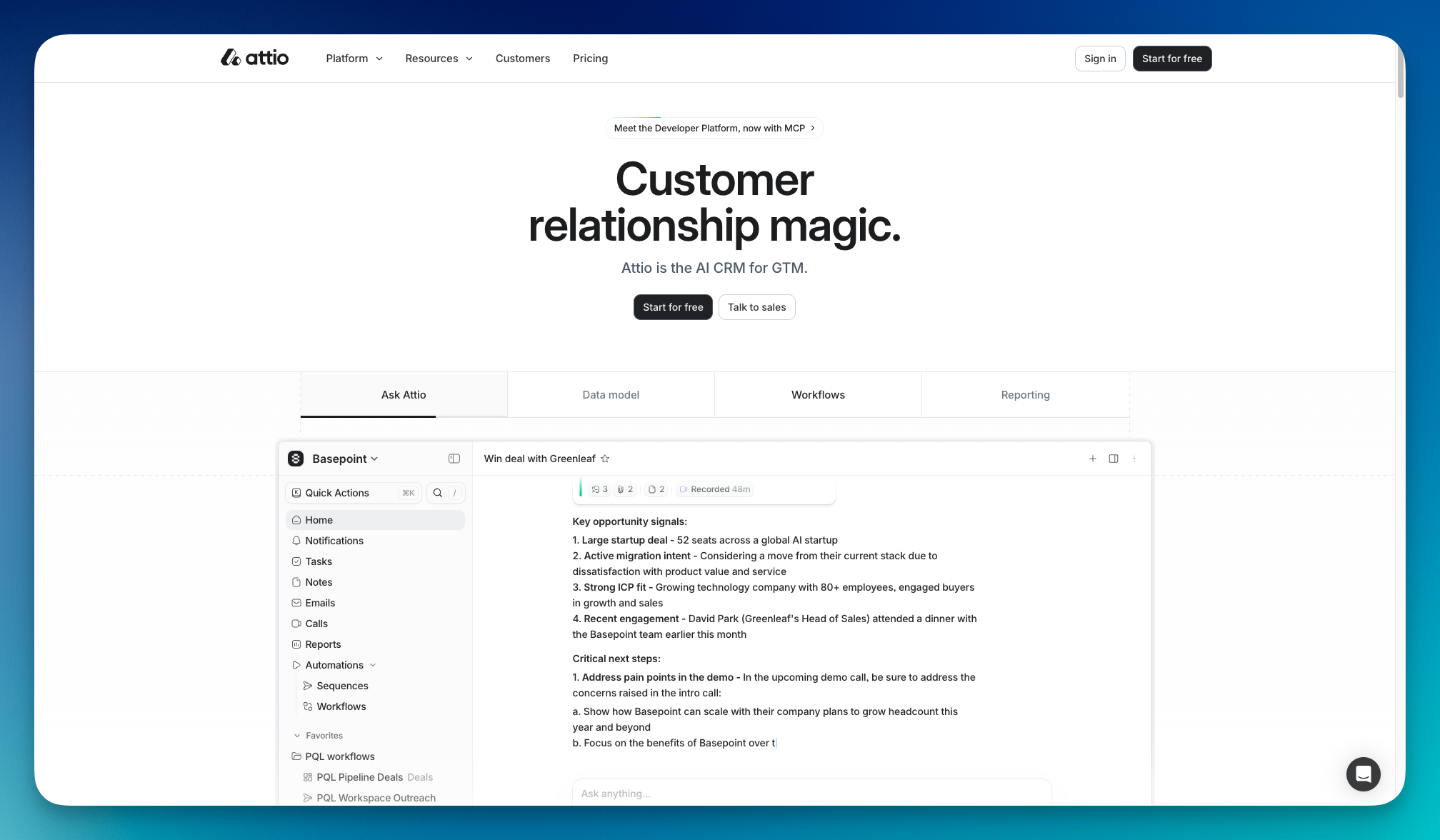
Task: Click the Customer relationship magic headline
Action: [x=714, y=202]
